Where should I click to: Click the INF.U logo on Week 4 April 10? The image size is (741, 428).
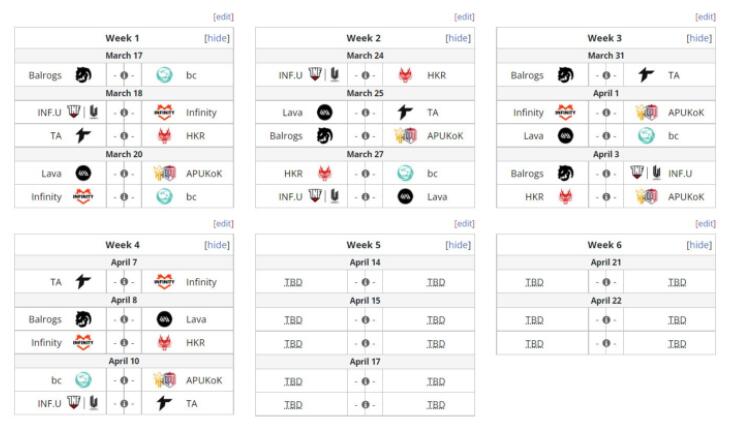tap(83, 403)
